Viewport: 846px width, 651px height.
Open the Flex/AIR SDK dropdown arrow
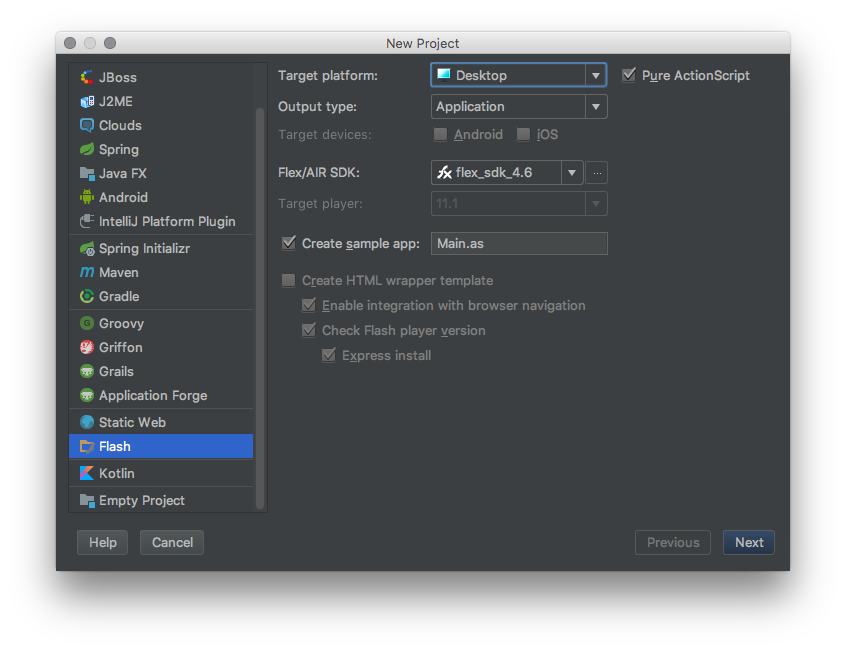coord(572,173)
